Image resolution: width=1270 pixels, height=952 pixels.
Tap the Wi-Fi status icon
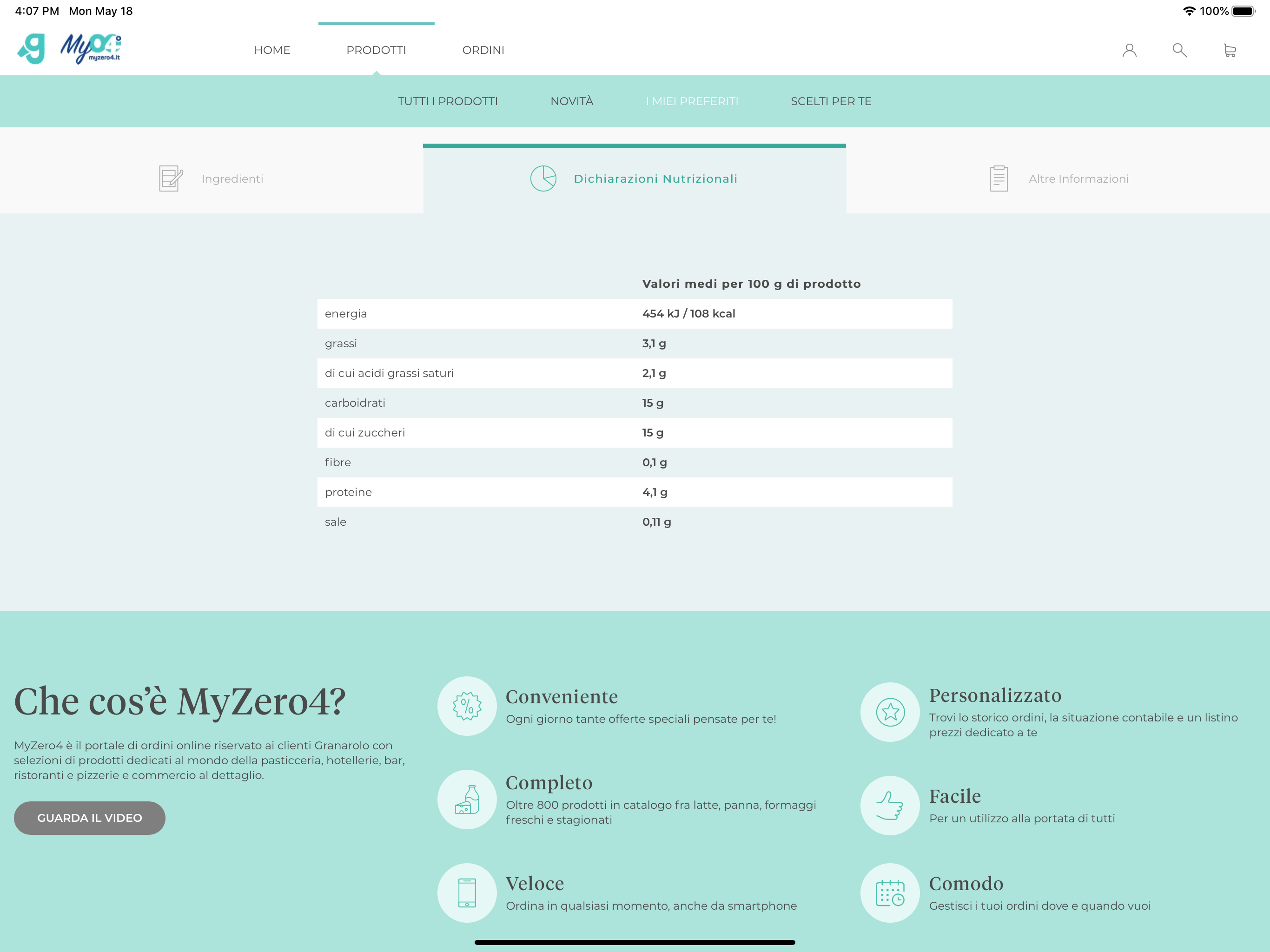(1189, 11)
